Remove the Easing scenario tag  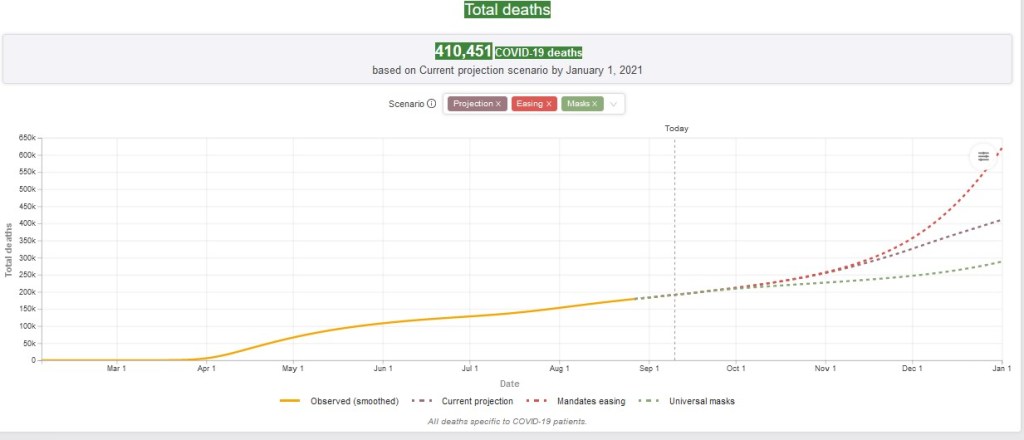[x=548, y=104]
